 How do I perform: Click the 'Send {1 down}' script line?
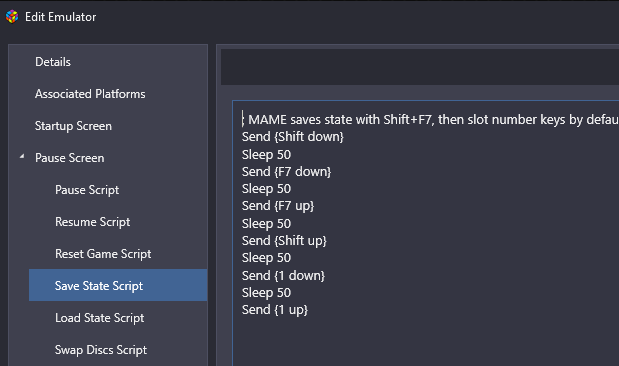point(283,275)
